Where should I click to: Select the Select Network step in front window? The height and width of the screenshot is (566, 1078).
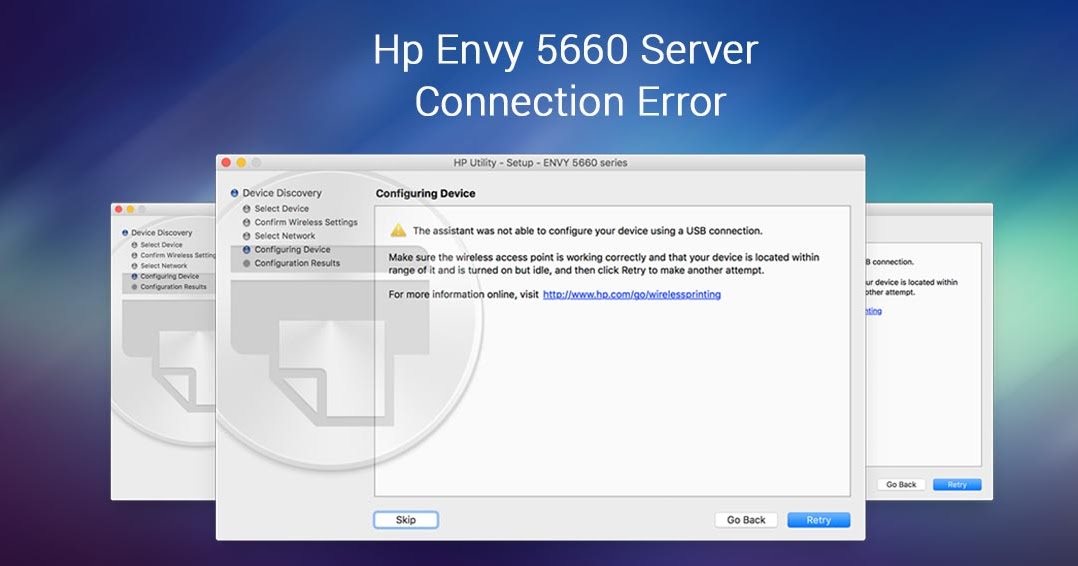coord(278,236)
